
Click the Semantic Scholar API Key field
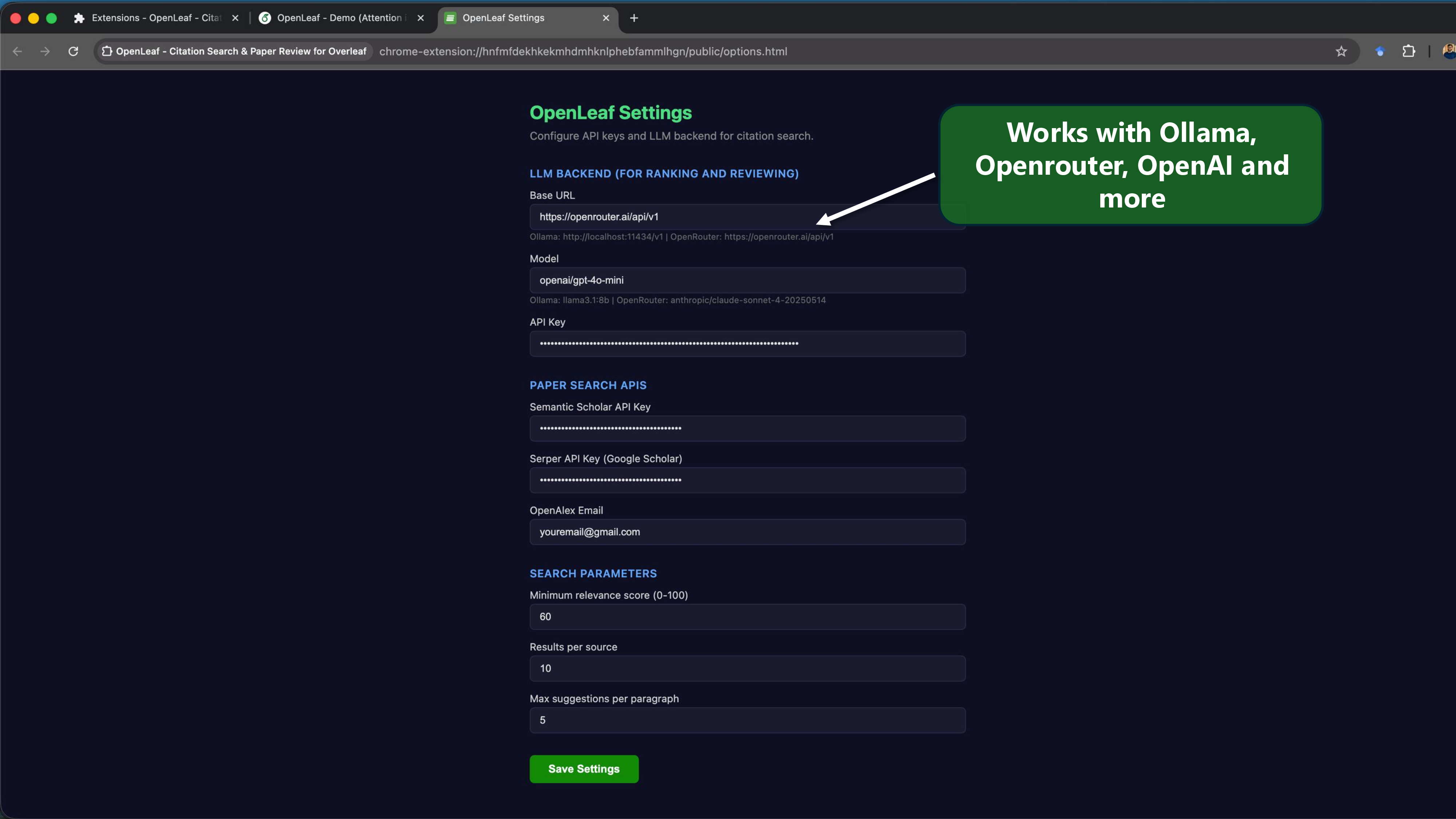[x=747, y=428]
